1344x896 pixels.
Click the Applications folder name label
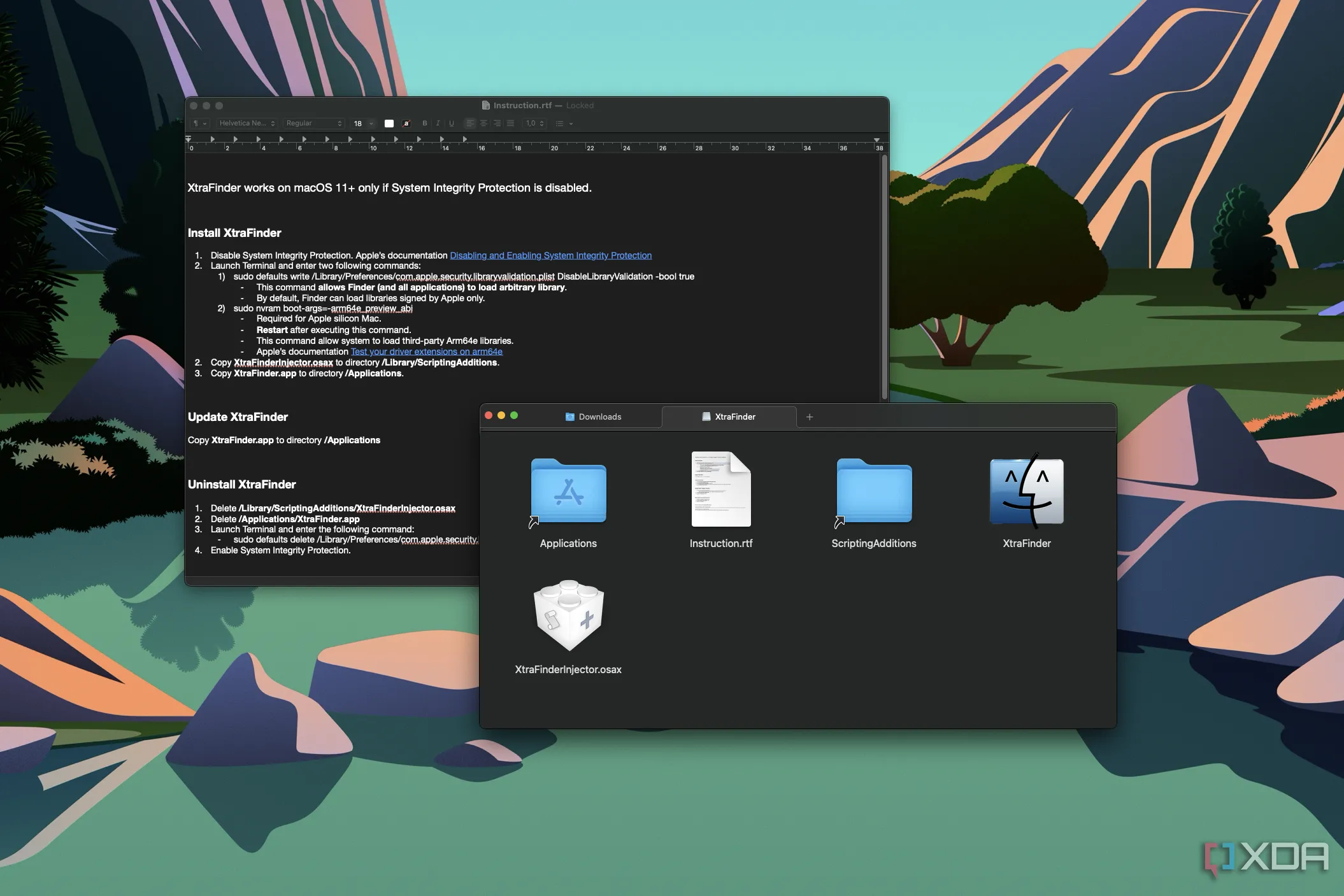click(568, 543)
